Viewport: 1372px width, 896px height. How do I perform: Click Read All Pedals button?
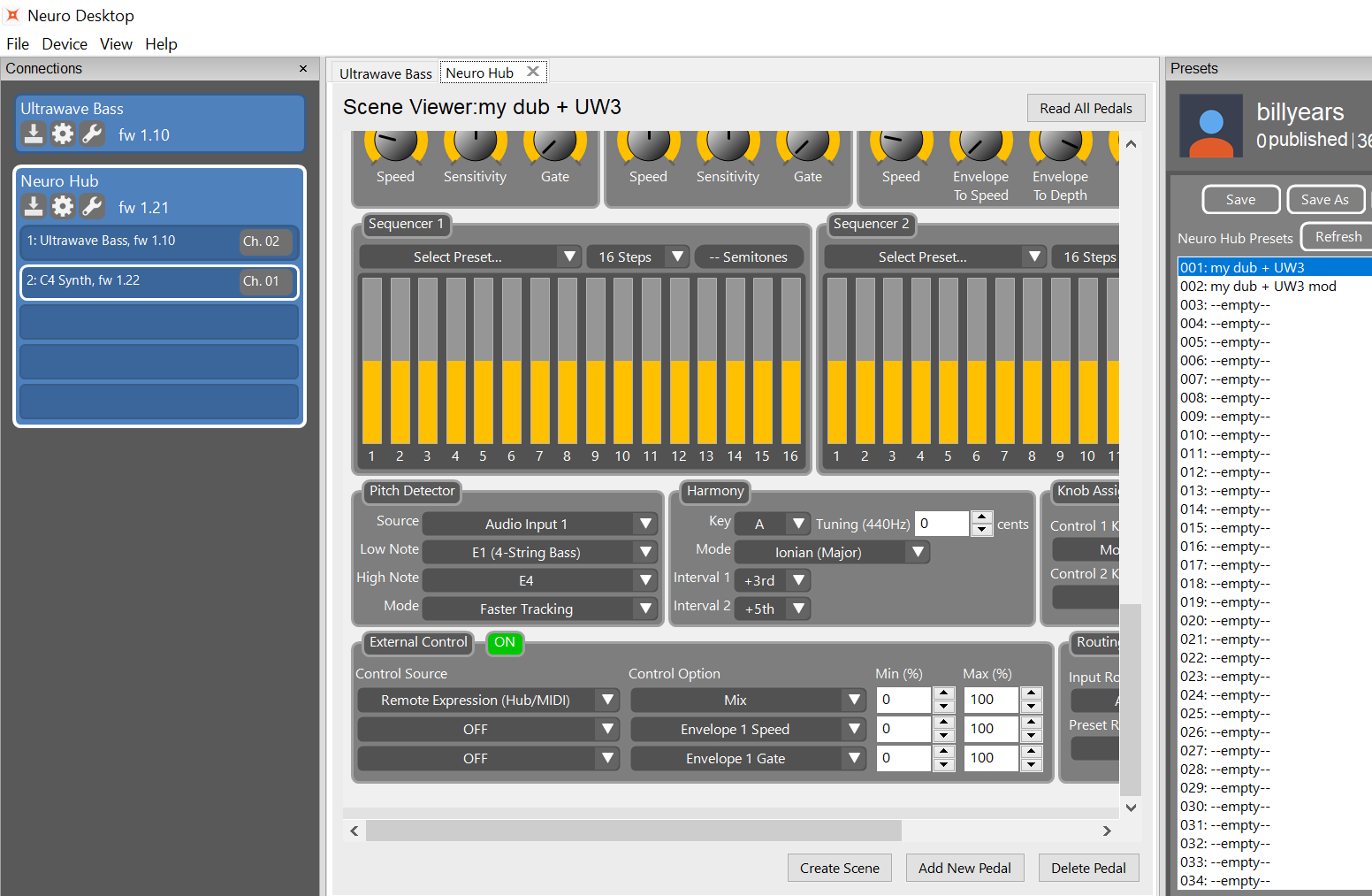(1086, 108)
